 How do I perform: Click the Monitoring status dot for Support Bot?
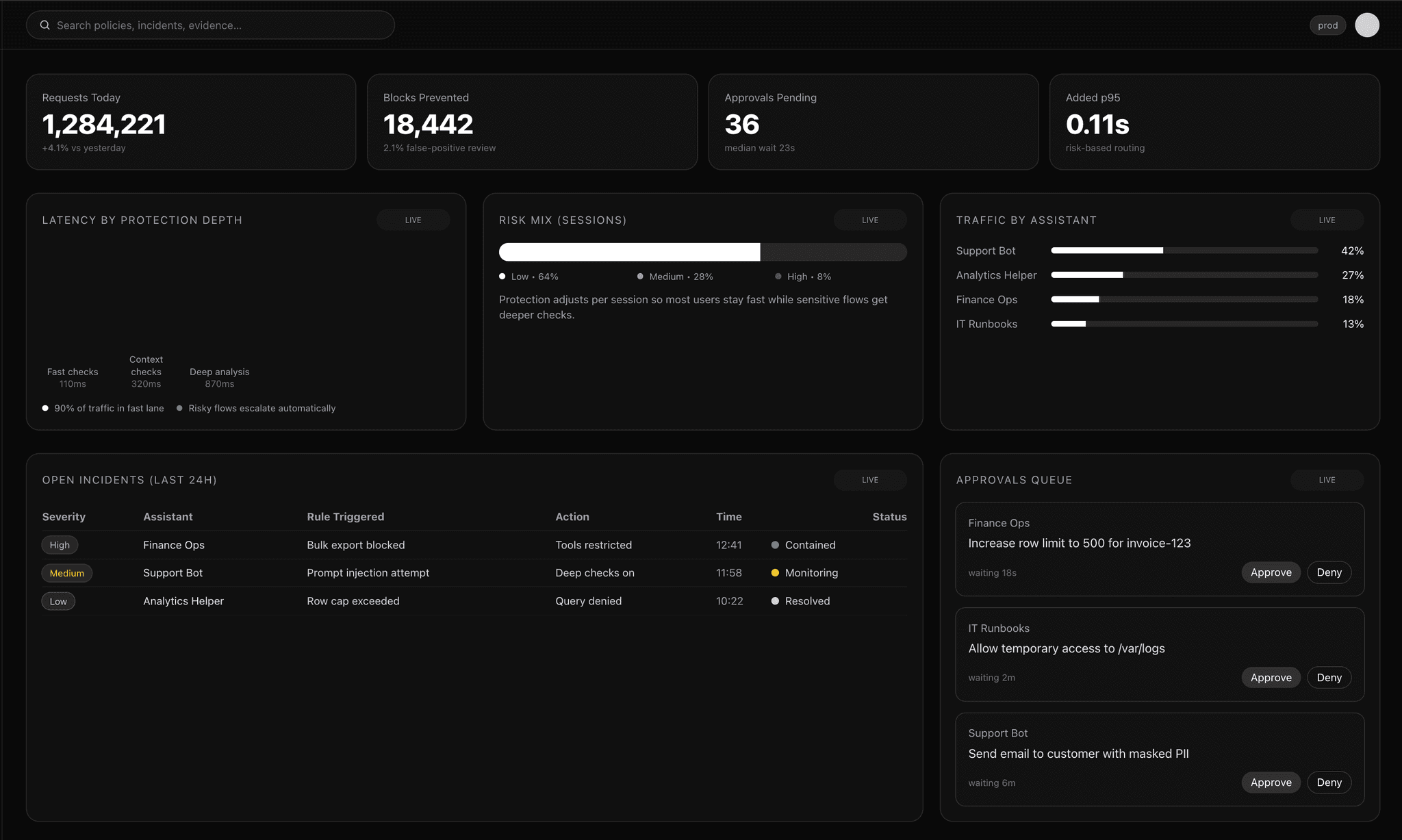775,573
